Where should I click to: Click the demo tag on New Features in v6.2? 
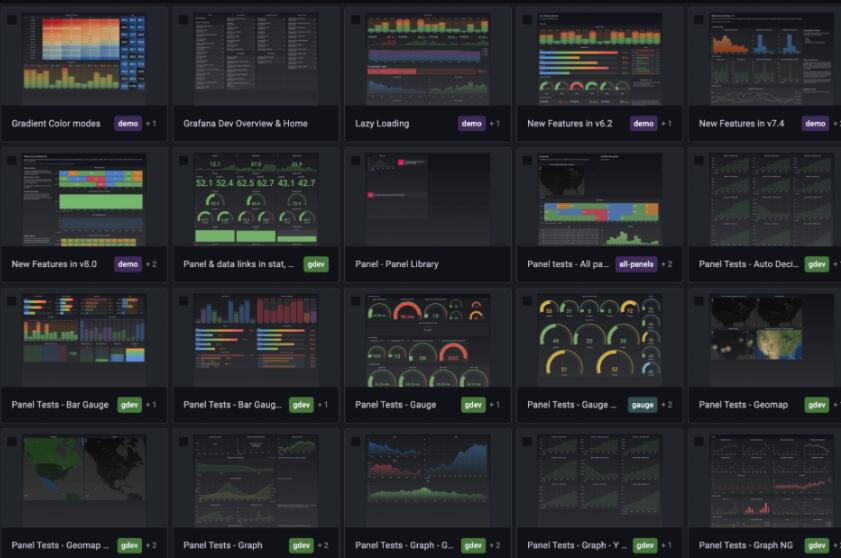pyautogui.click(x=643, y=123)
